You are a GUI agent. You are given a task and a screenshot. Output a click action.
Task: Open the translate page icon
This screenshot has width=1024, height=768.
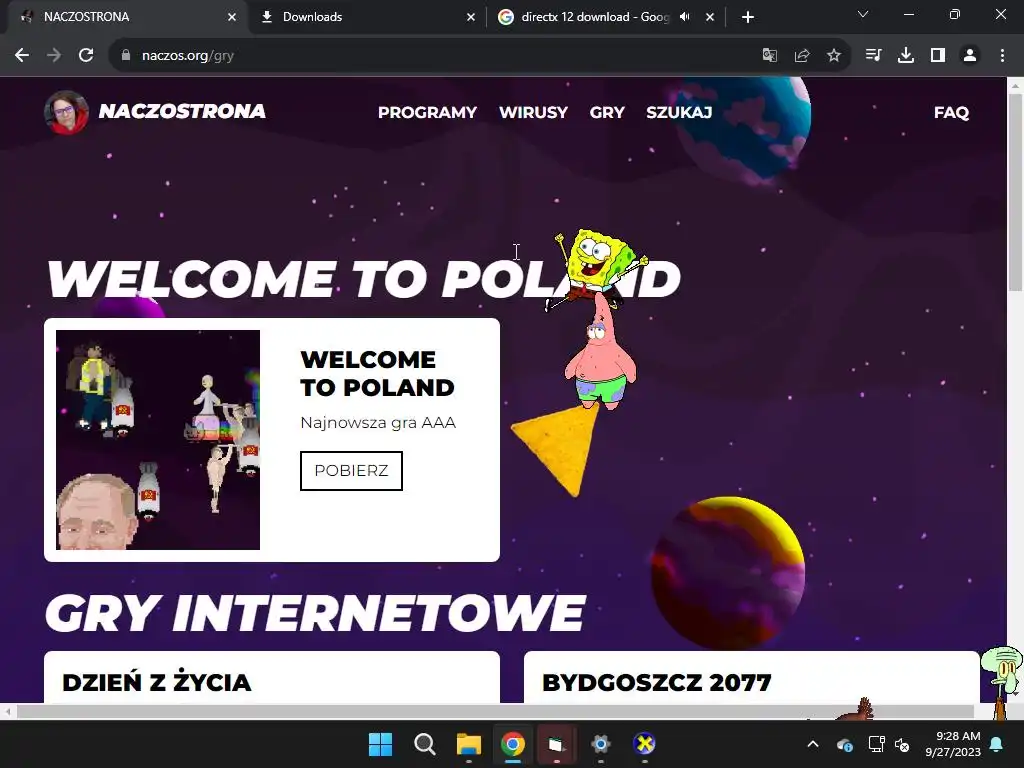coord(770,56)
